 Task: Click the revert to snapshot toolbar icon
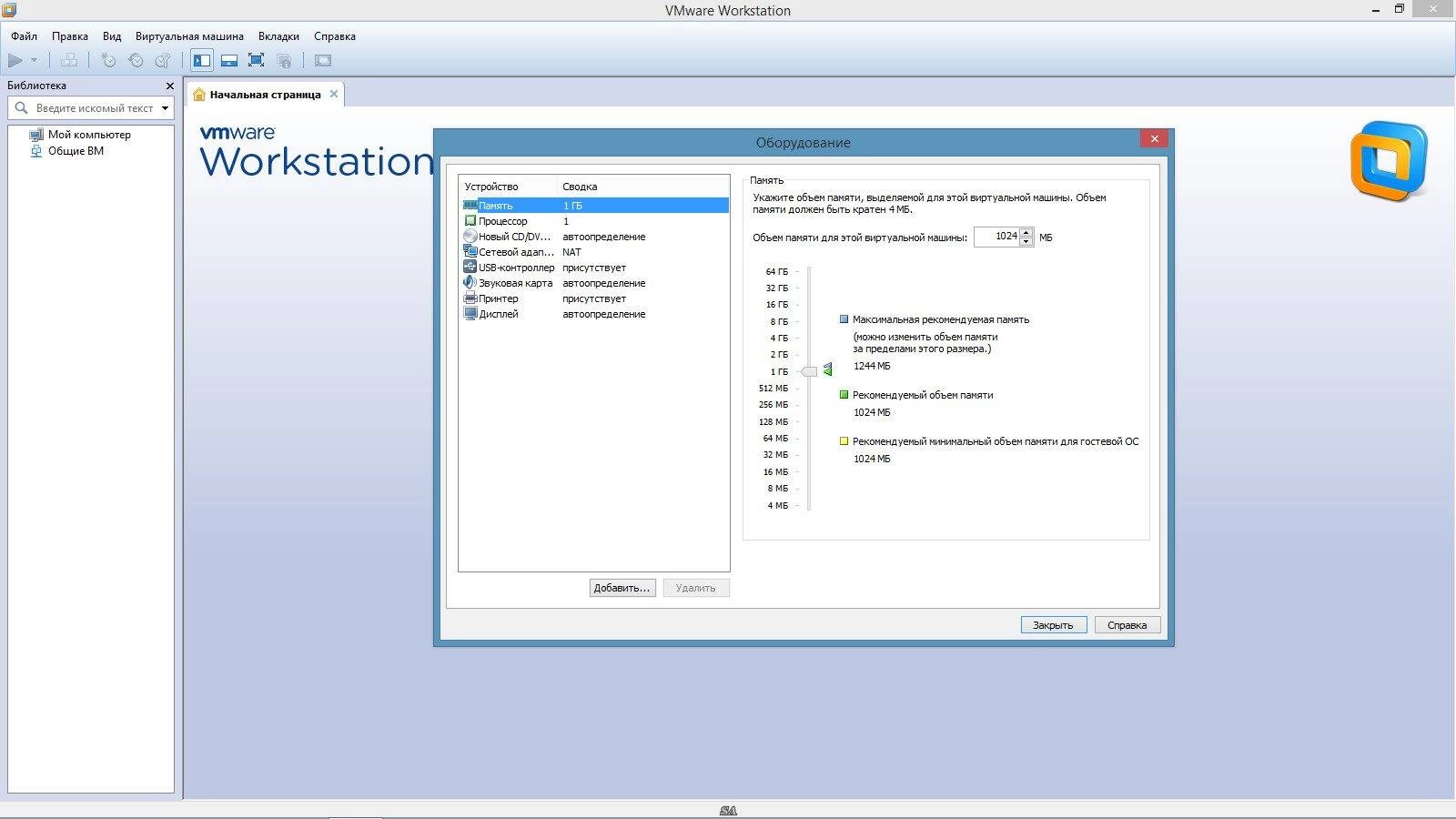136,61
